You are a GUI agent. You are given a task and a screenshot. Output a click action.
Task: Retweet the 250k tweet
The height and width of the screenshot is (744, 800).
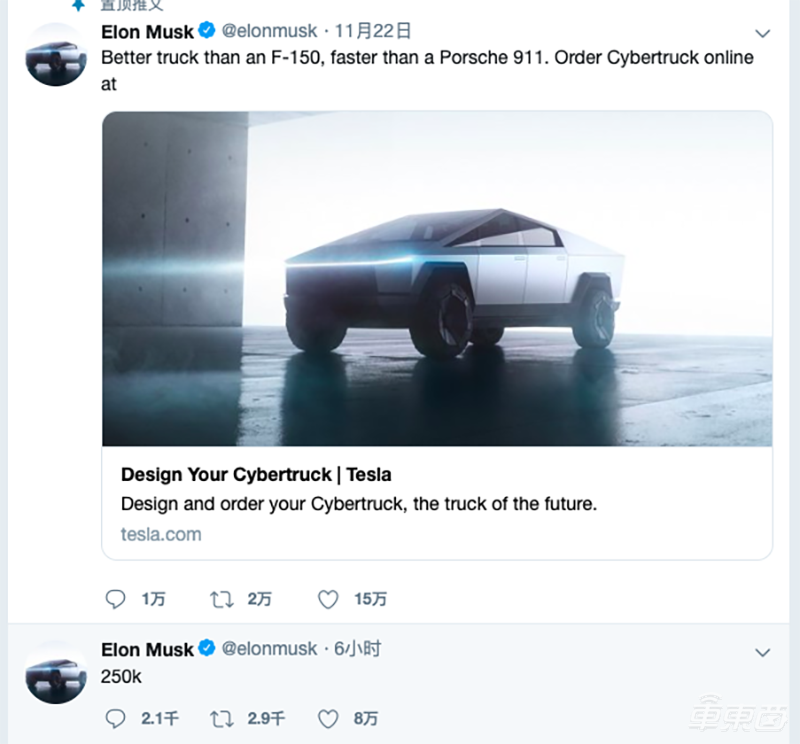pyautogui.click(x=220, y=718)
